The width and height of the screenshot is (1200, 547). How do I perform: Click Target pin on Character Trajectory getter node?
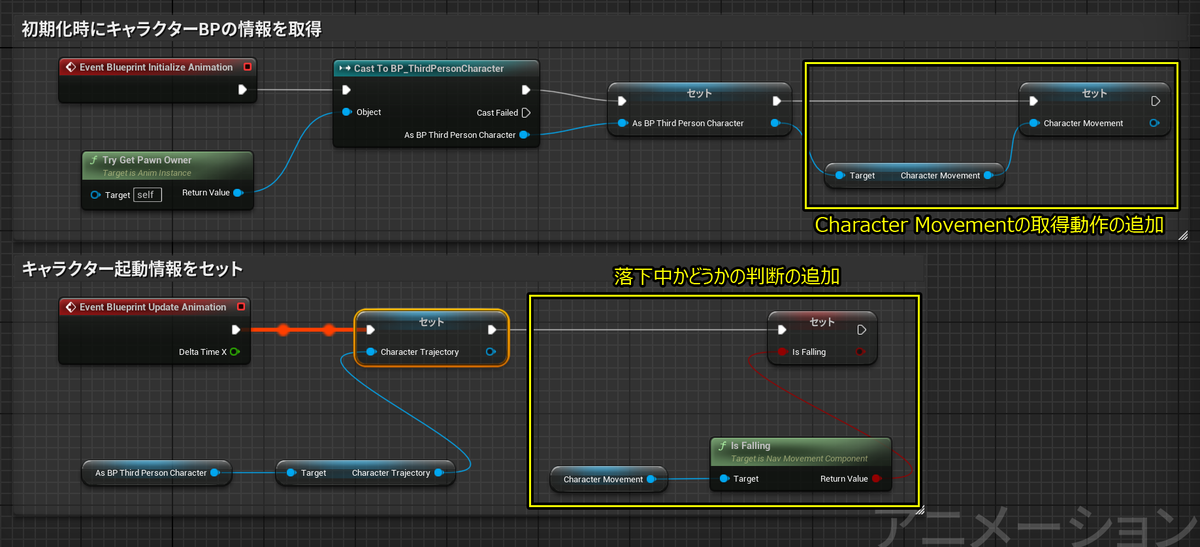click(290, 472)
